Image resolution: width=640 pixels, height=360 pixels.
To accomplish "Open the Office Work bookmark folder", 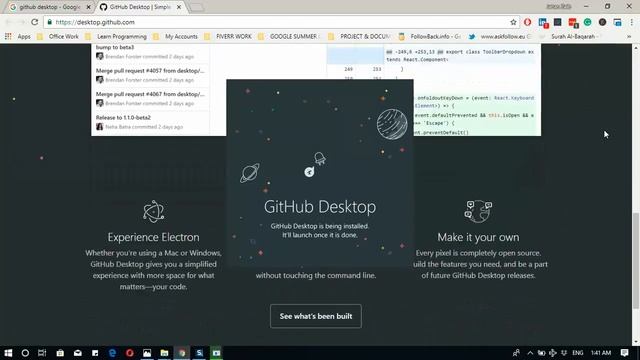I will pos(58,36).
